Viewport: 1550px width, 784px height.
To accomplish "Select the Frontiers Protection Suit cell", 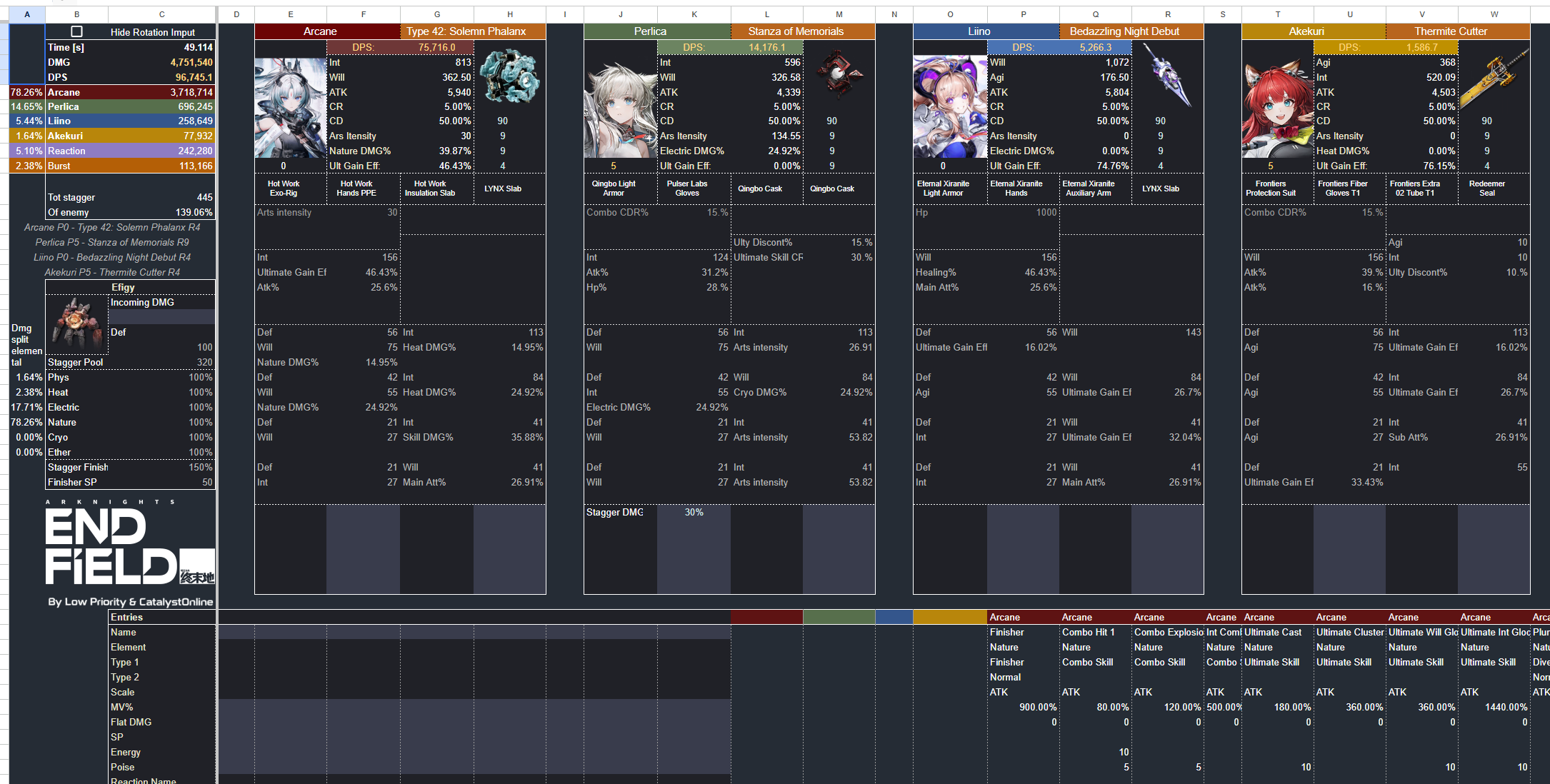I will coord(1278,189).
